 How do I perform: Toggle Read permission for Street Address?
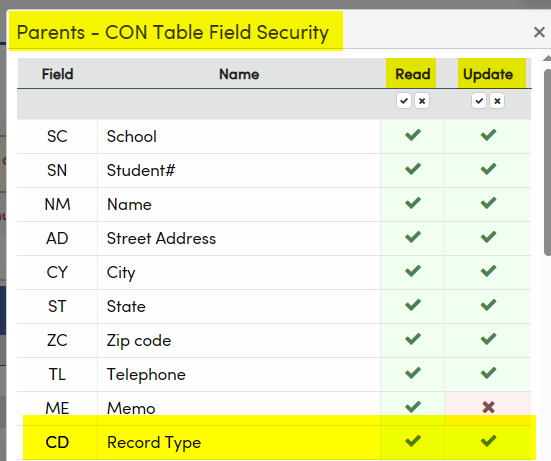(x=413, y=237)
